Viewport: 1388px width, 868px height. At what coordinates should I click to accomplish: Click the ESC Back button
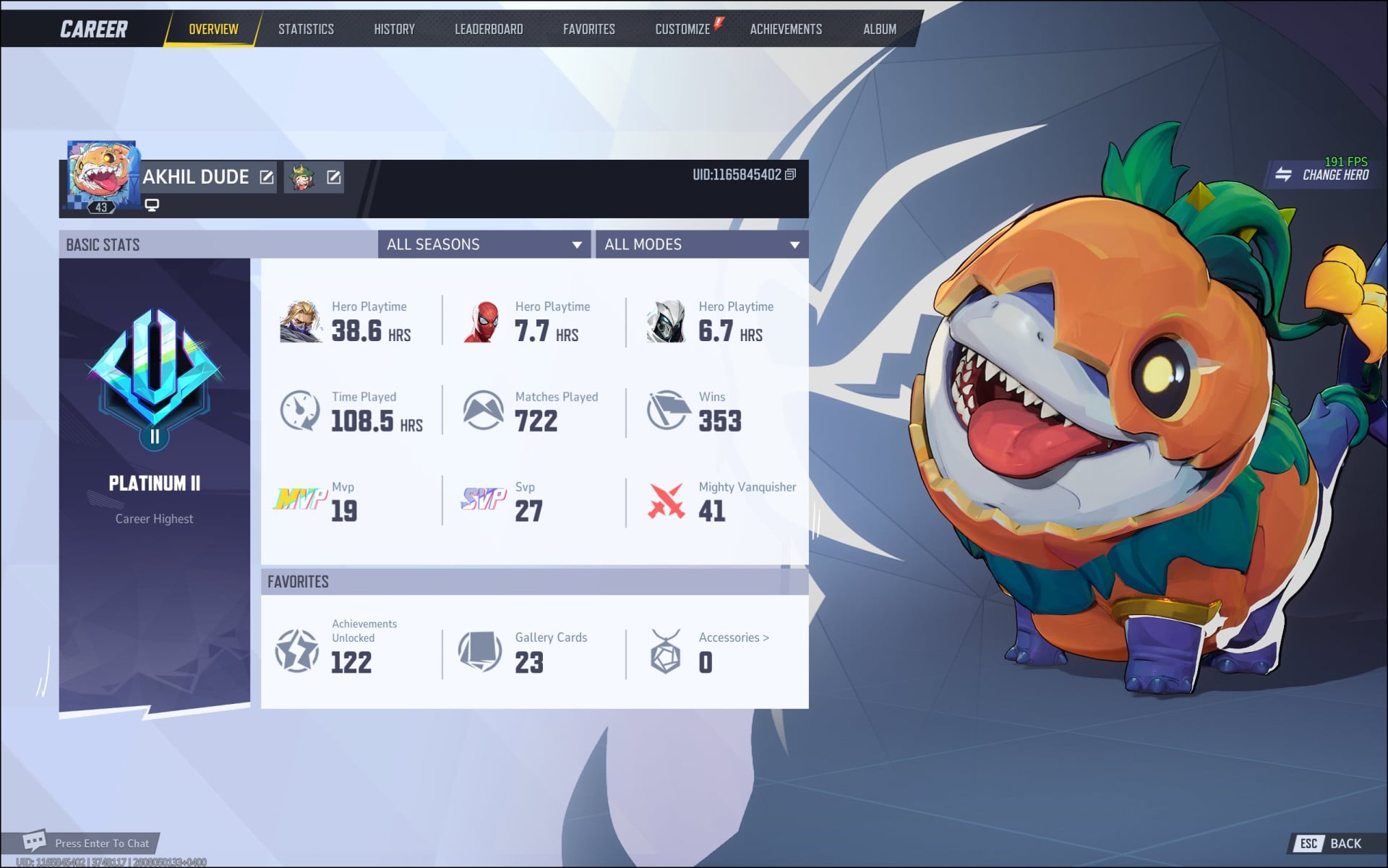click(1330, 843)
